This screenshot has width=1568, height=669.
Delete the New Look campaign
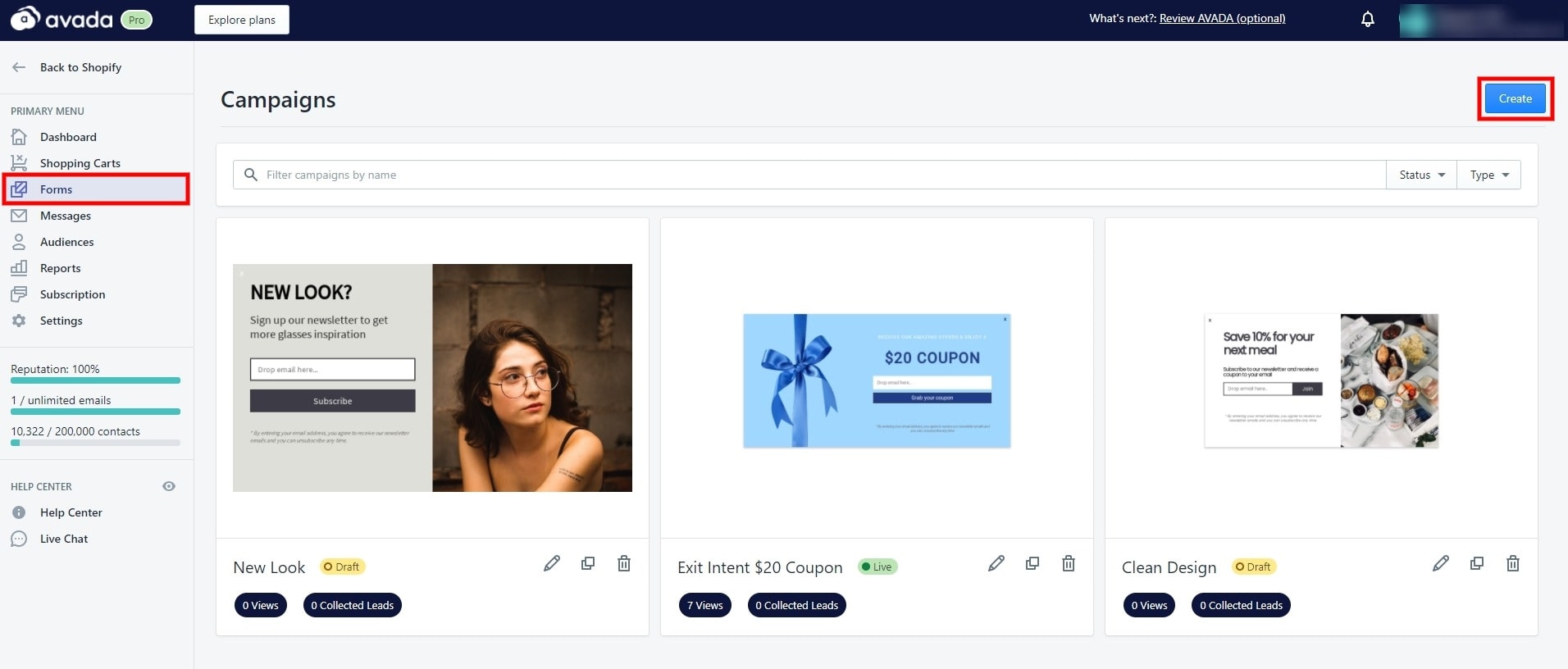(x=624, y=563)
